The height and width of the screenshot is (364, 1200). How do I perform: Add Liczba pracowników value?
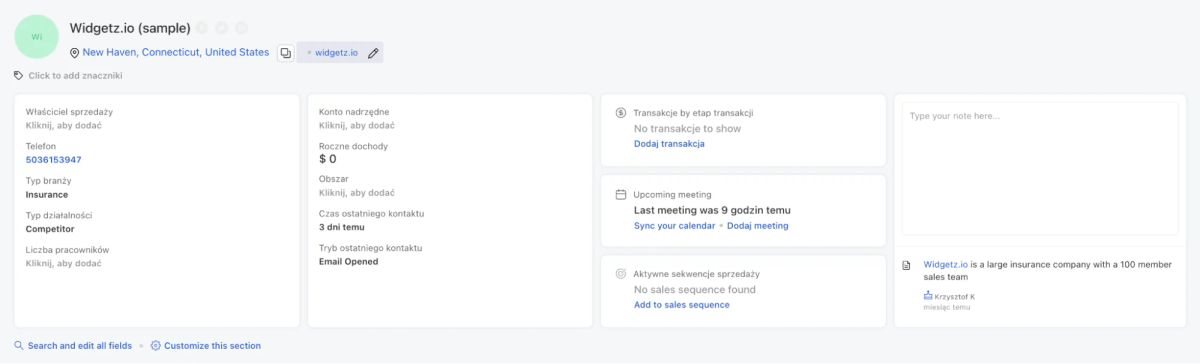pos(63,263)
